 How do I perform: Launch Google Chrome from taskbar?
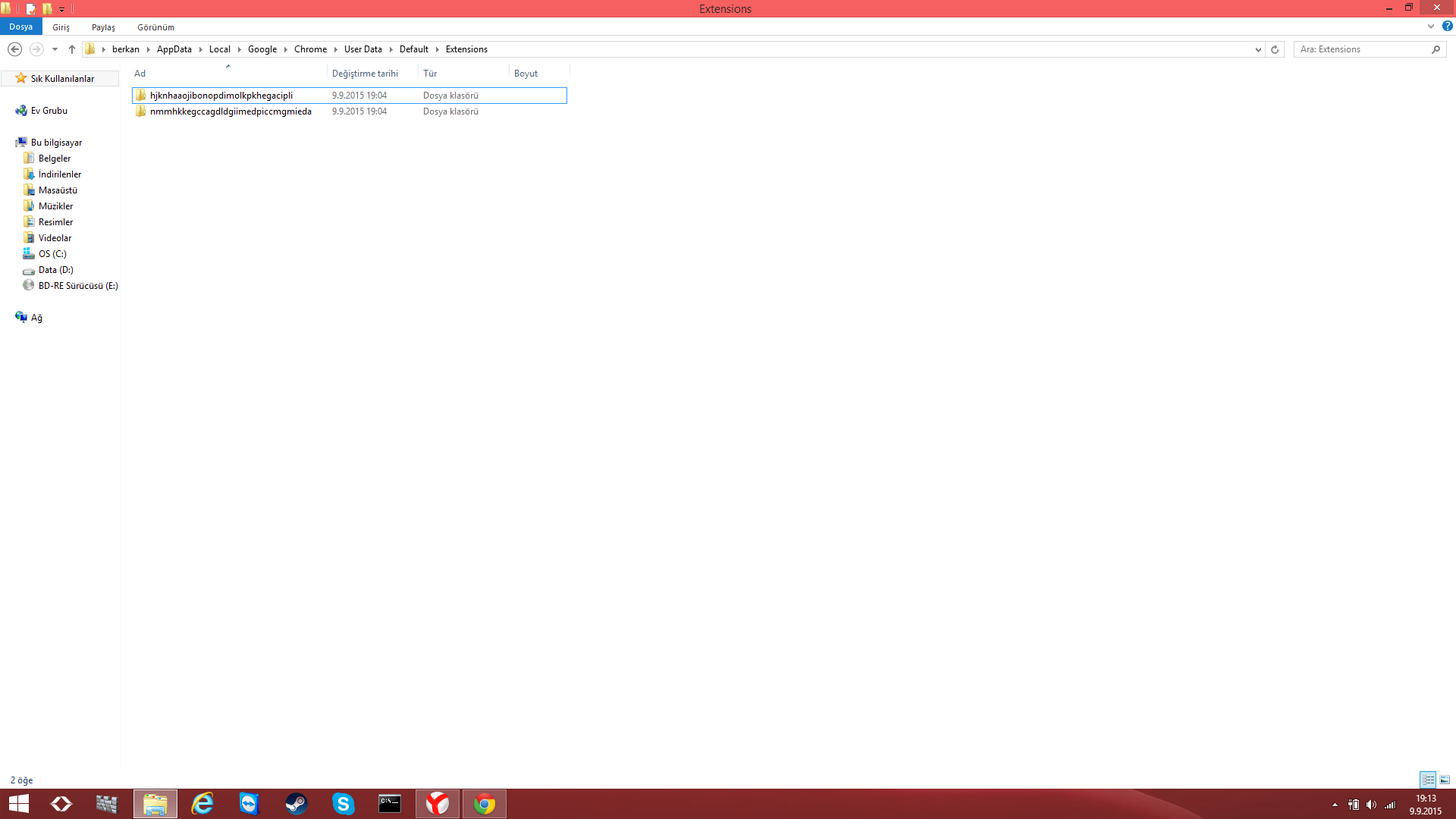tap(485, 804)
